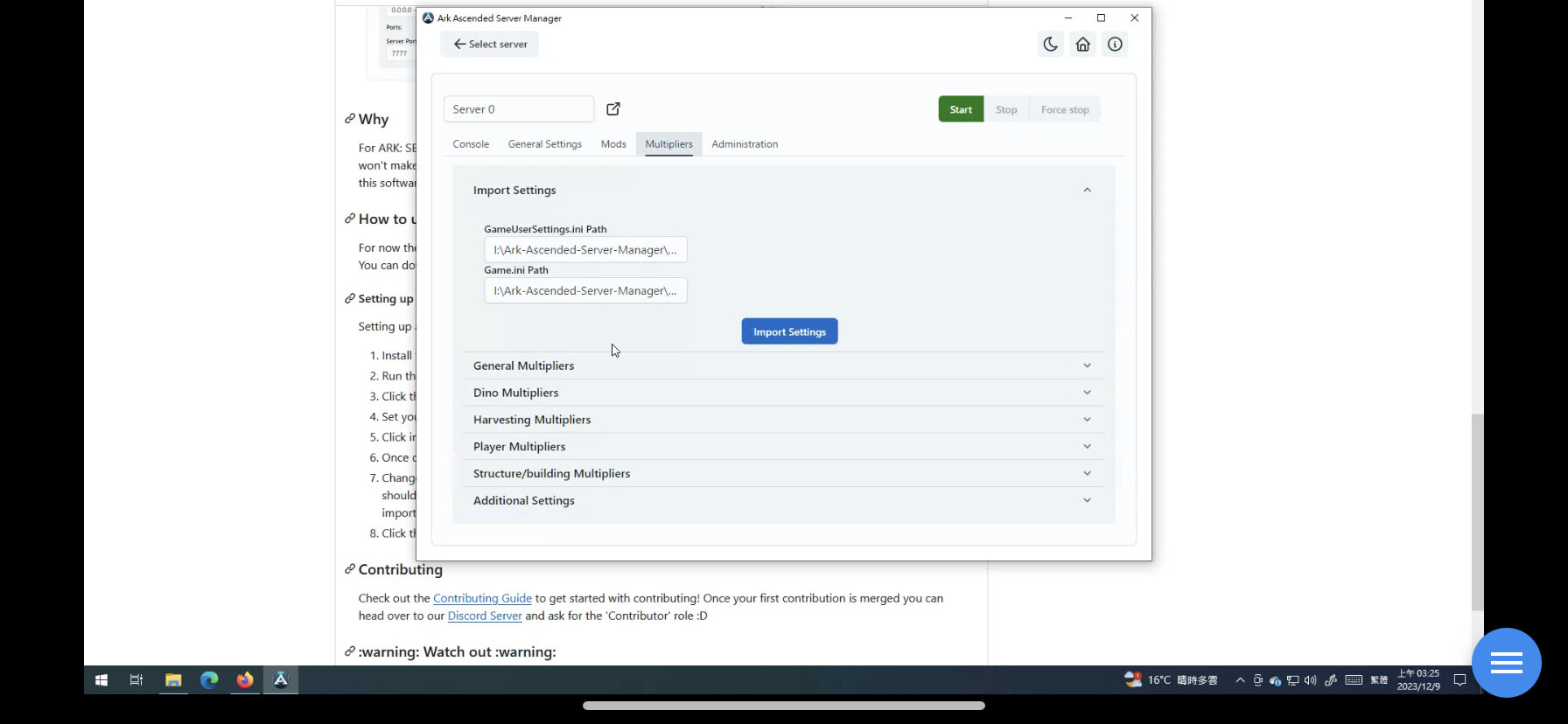The height and width of the screenshot is (724, 1568).
Task: Expand the Harvesting Multipliers section
Action: point(783,420)
